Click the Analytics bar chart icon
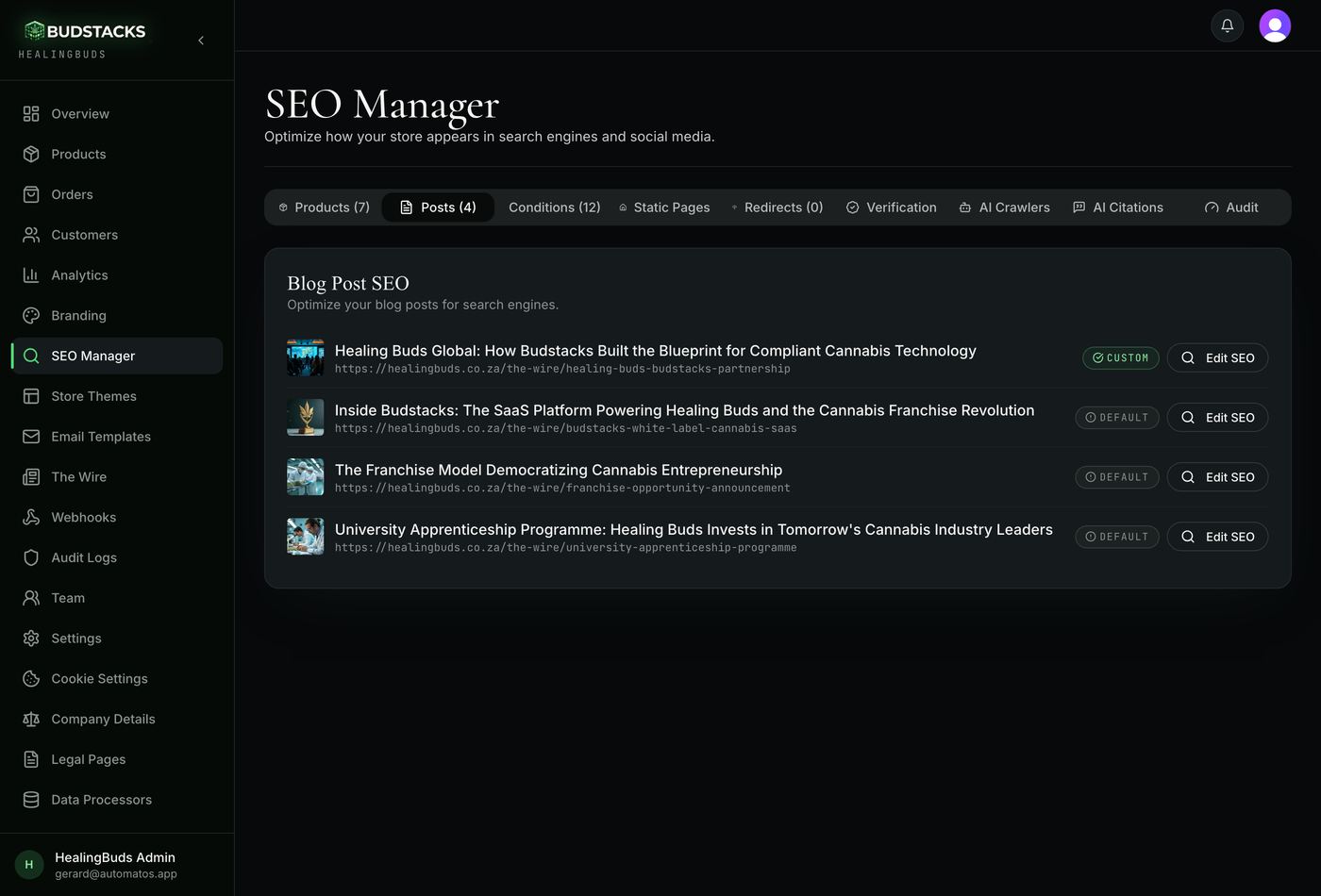1321x896 pixels. coord(31,275)
